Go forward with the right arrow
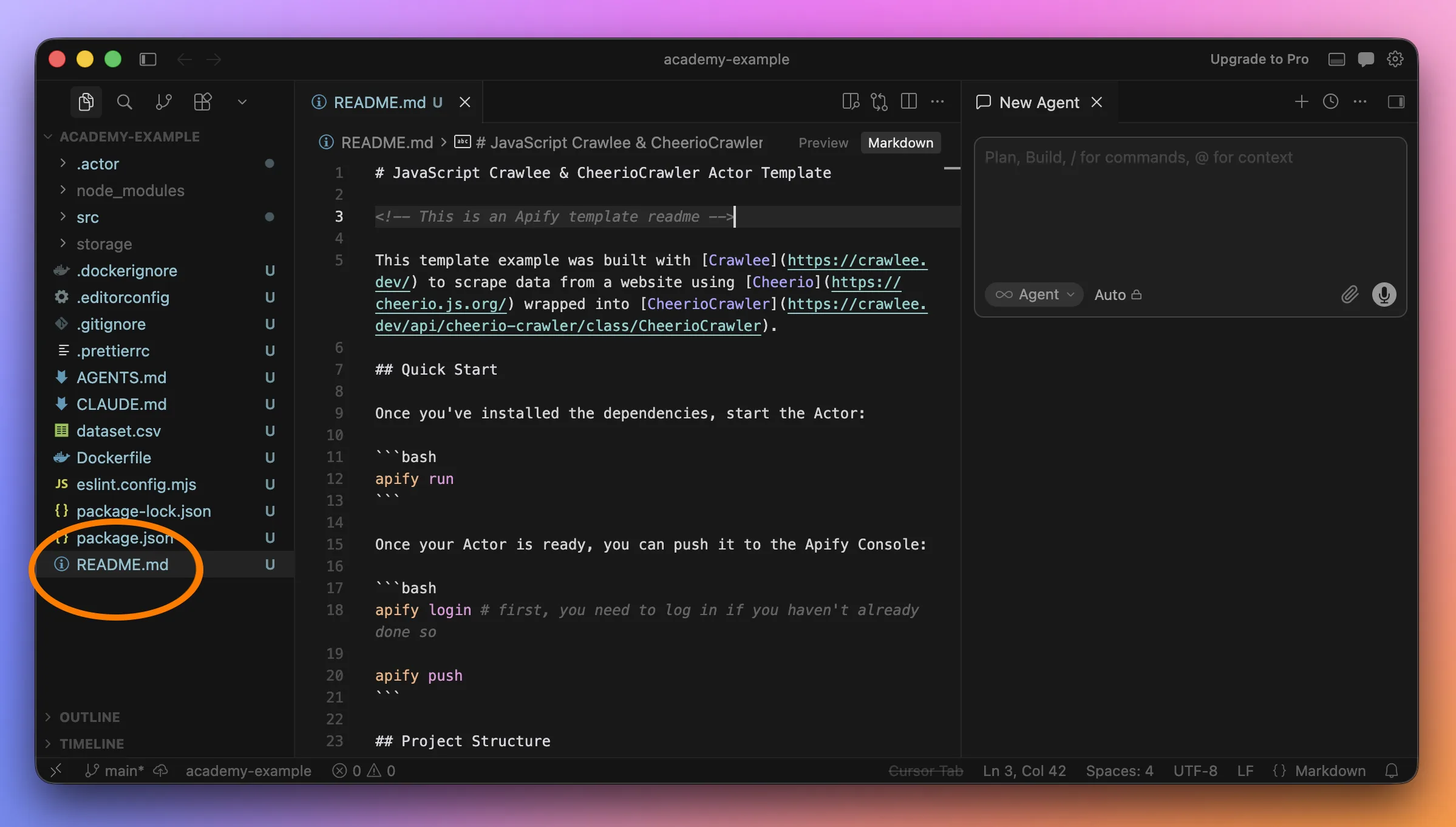The width and height of the screenshot is (1456, 827). pos(214,59)
